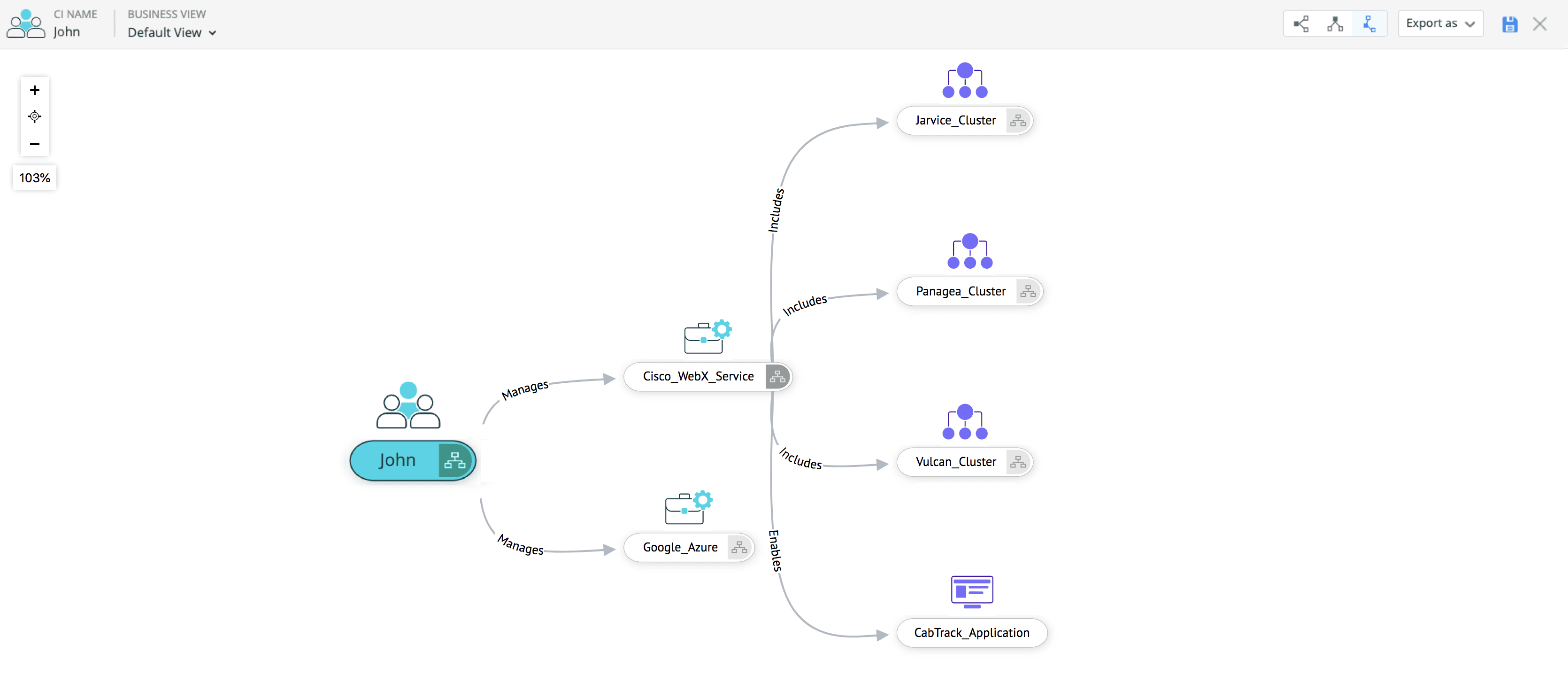
Task: Select the highlighted organic layout button
Action: click(1369, 24)
